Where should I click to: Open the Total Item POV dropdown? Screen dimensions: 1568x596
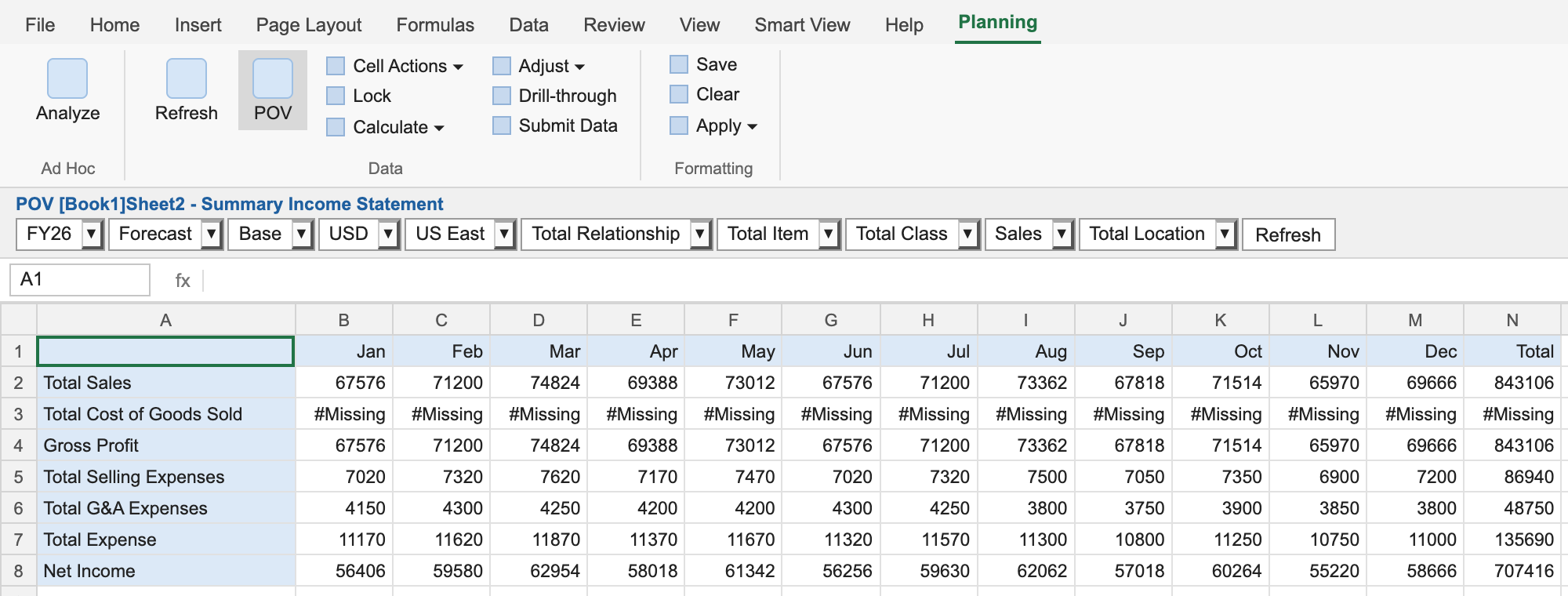tap(829, 234)
